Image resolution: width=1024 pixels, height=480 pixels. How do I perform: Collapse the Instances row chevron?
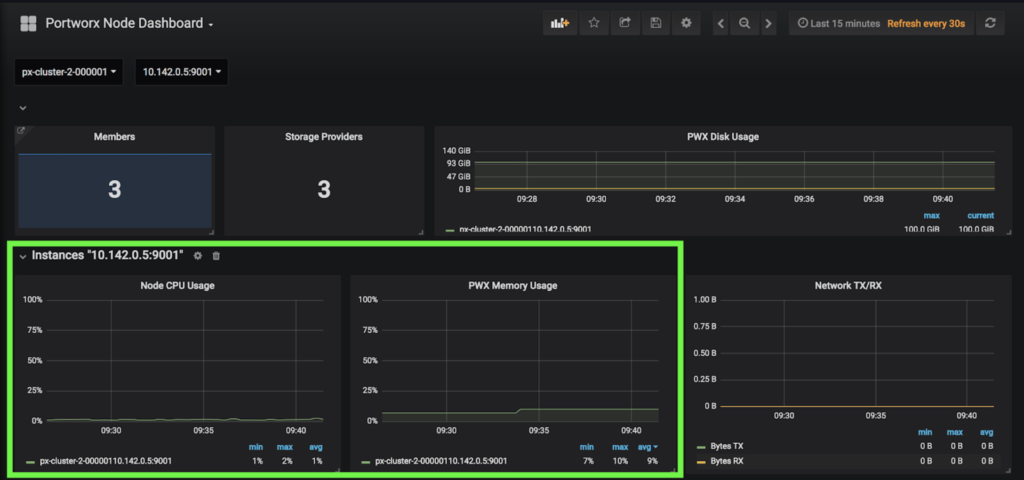point(23,257)
